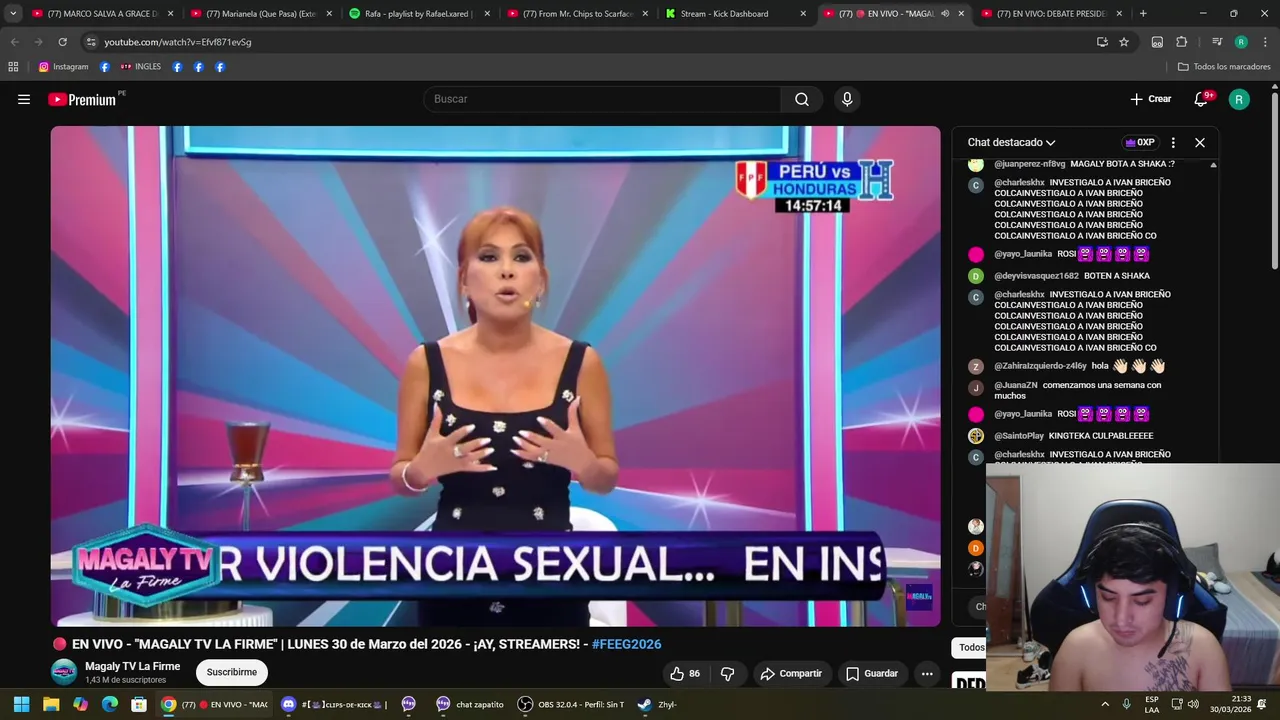Expand the Chat destacado dropdown
This screenshot has width=1280, height=720.
(1011, 142)
